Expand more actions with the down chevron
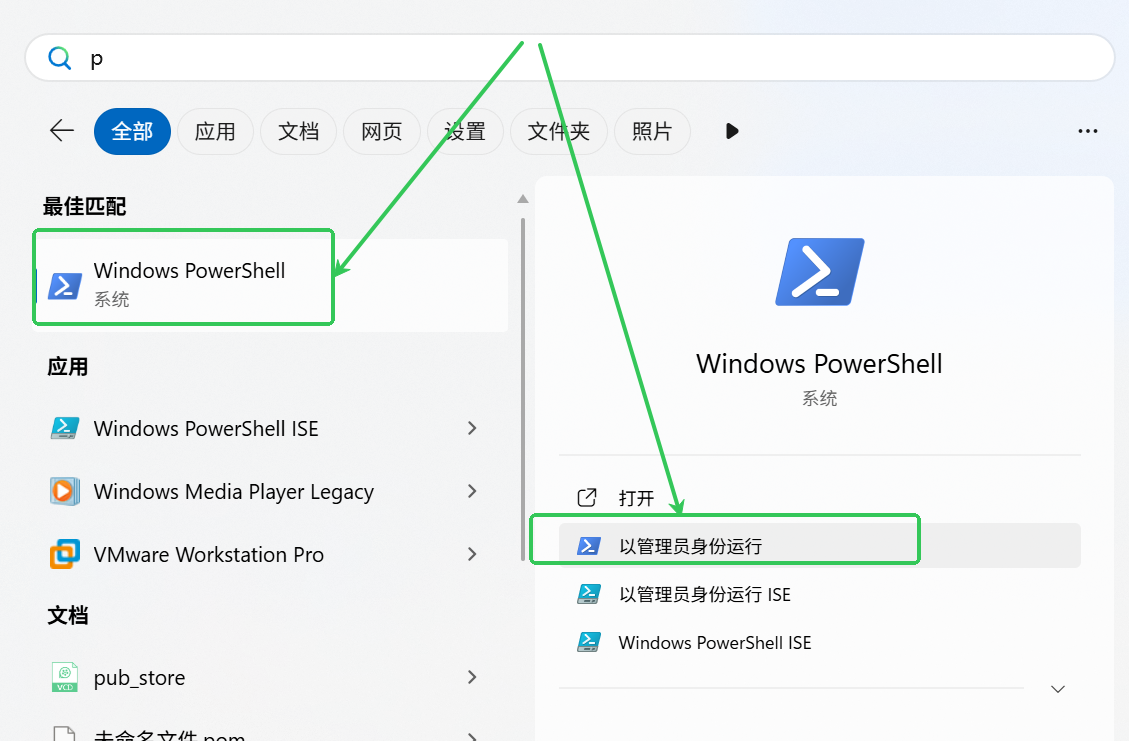Viewport: 1129px width, 741px height. tap(1057, 689)
